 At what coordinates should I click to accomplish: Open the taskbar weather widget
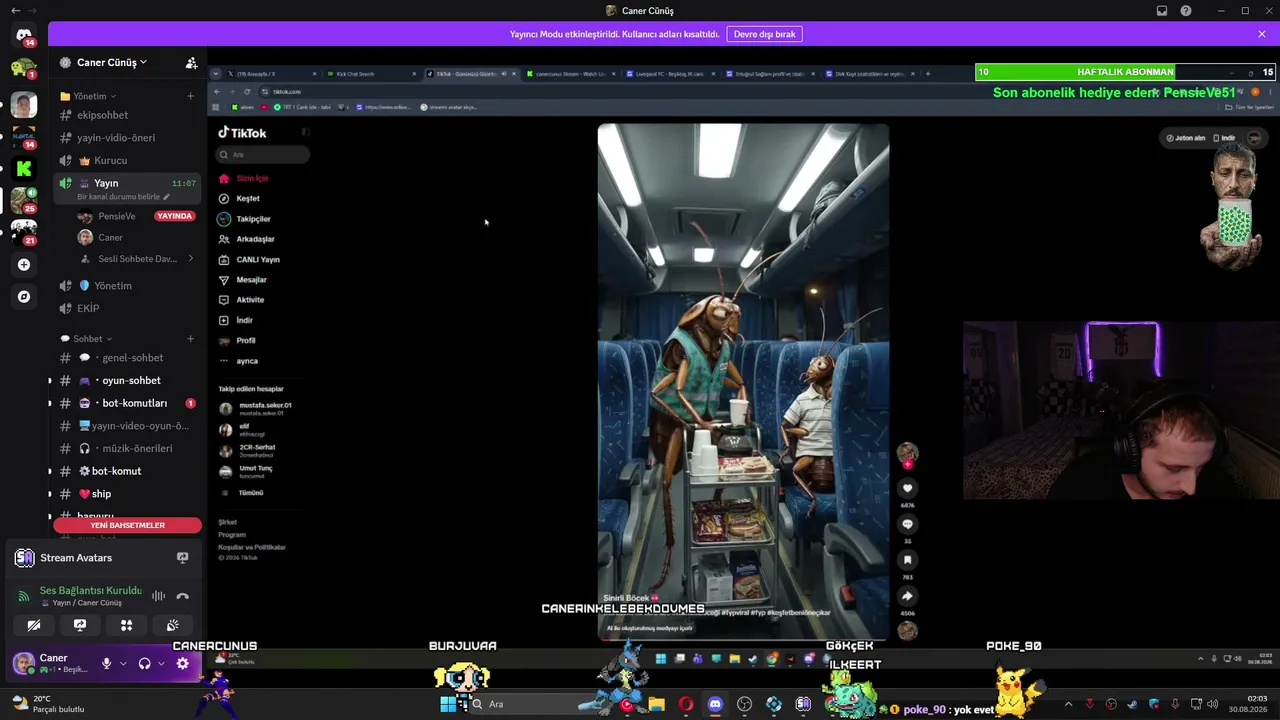click(48, 704)
